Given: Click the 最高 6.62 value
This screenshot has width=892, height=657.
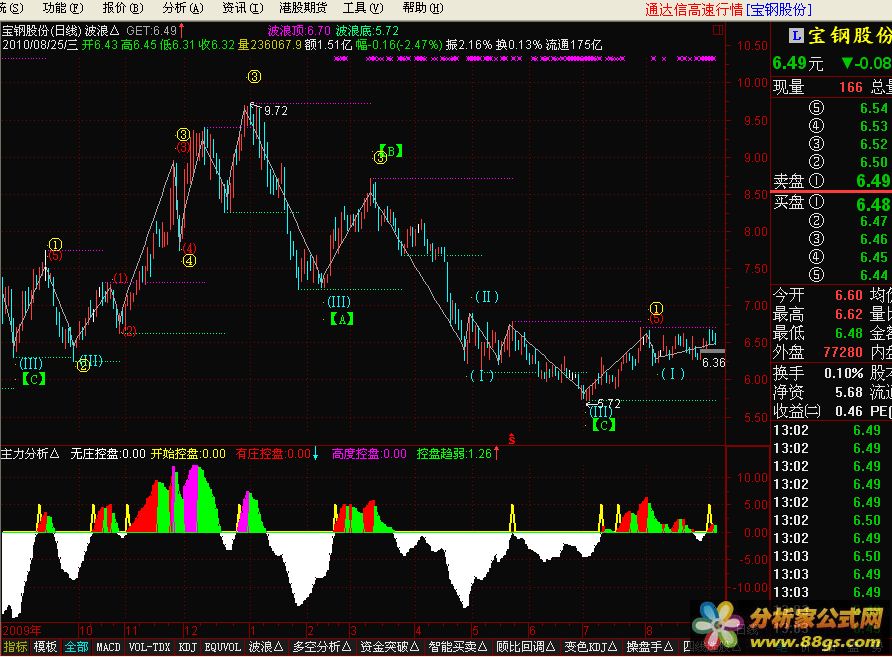Looking at the screenshot, I should point(849,314).
